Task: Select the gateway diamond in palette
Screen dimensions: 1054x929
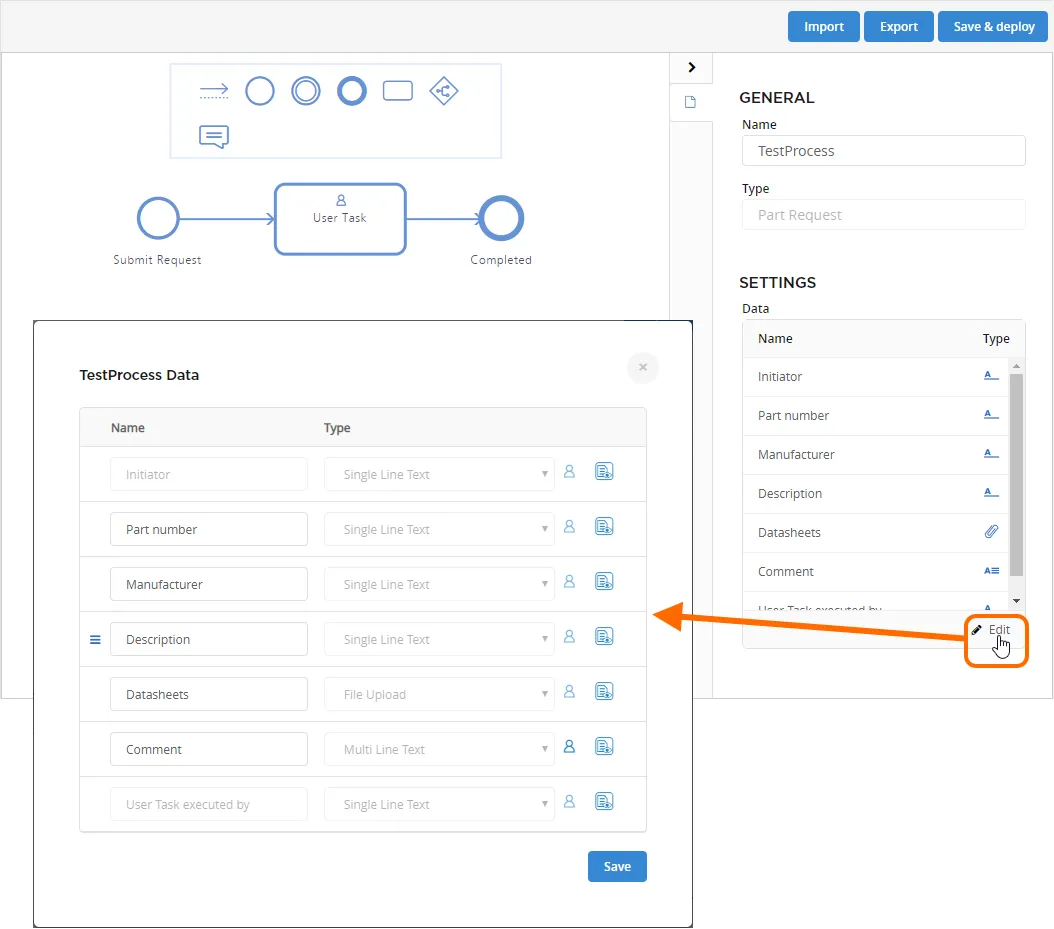Action: point(444,91)
